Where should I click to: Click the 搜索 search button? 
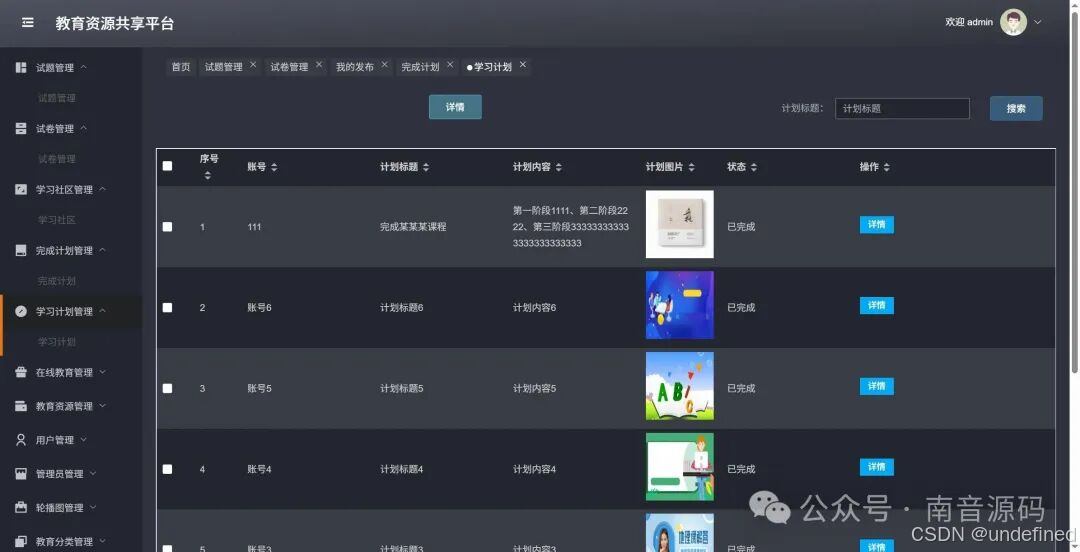click(x=1016, y=108)
